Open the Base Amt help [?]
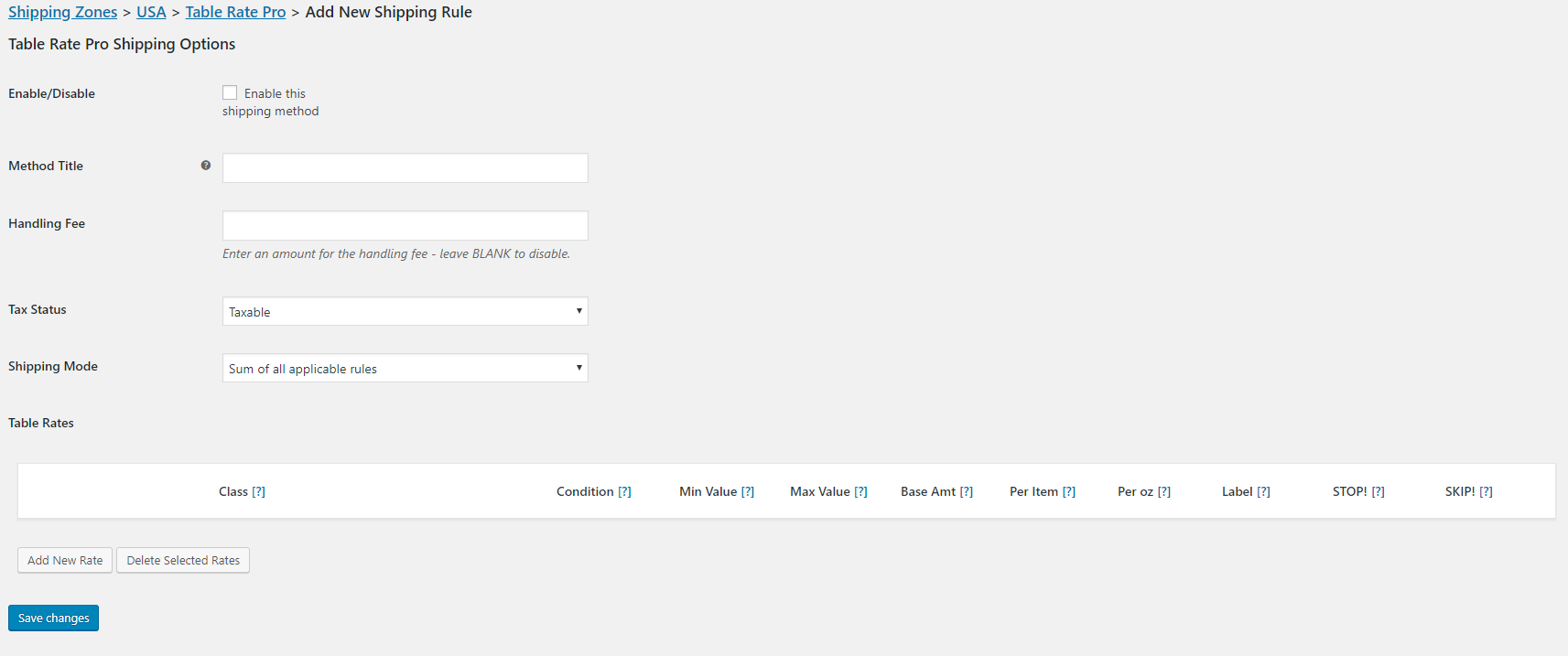This screenshot has height=656, width=1568. [x=967, y=492]
